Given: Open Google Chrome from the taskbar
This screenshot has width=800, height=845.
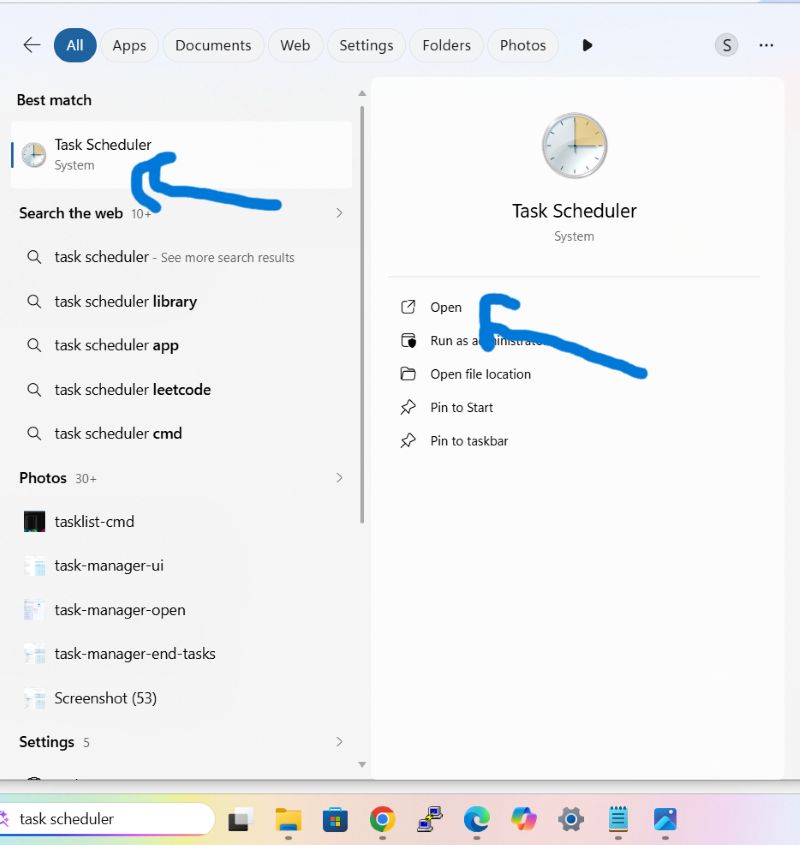Looking at the screenshot, I should [382, 819].
